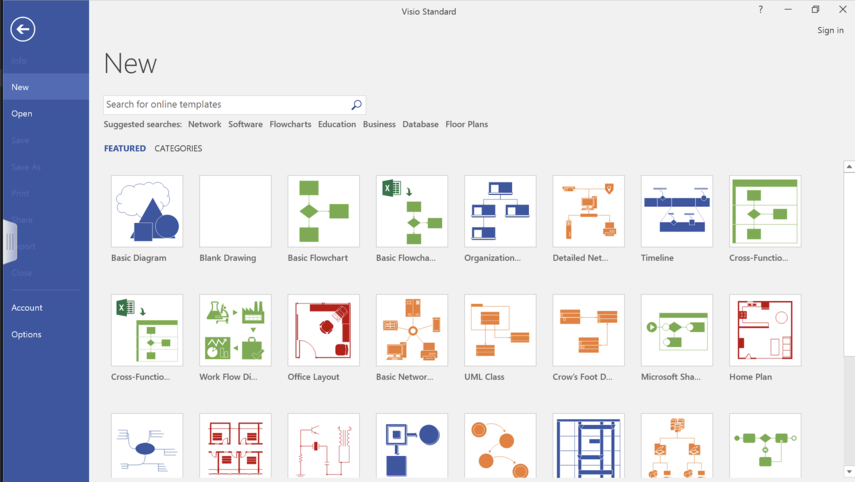
Task: Click Sign in link
Action: point(830,31)
